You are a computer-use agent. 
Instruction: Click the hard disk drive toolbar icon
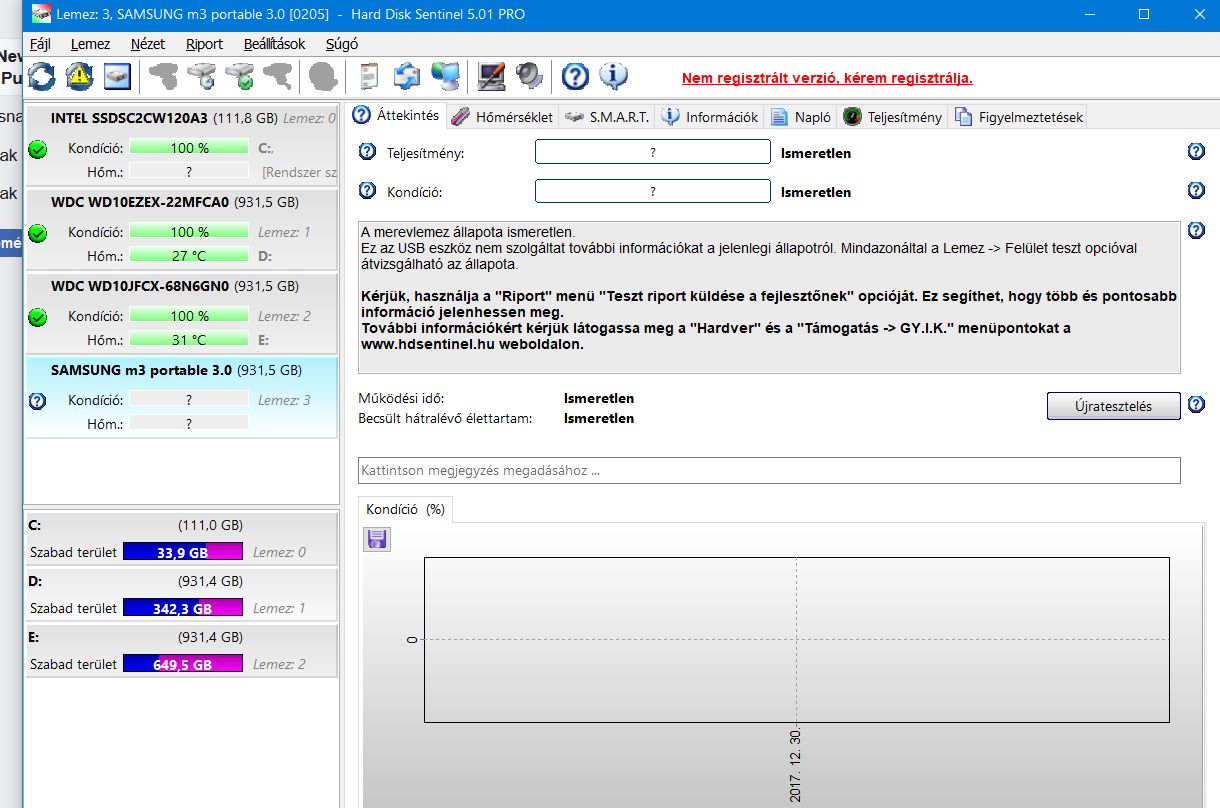click(x=118, y=75)
